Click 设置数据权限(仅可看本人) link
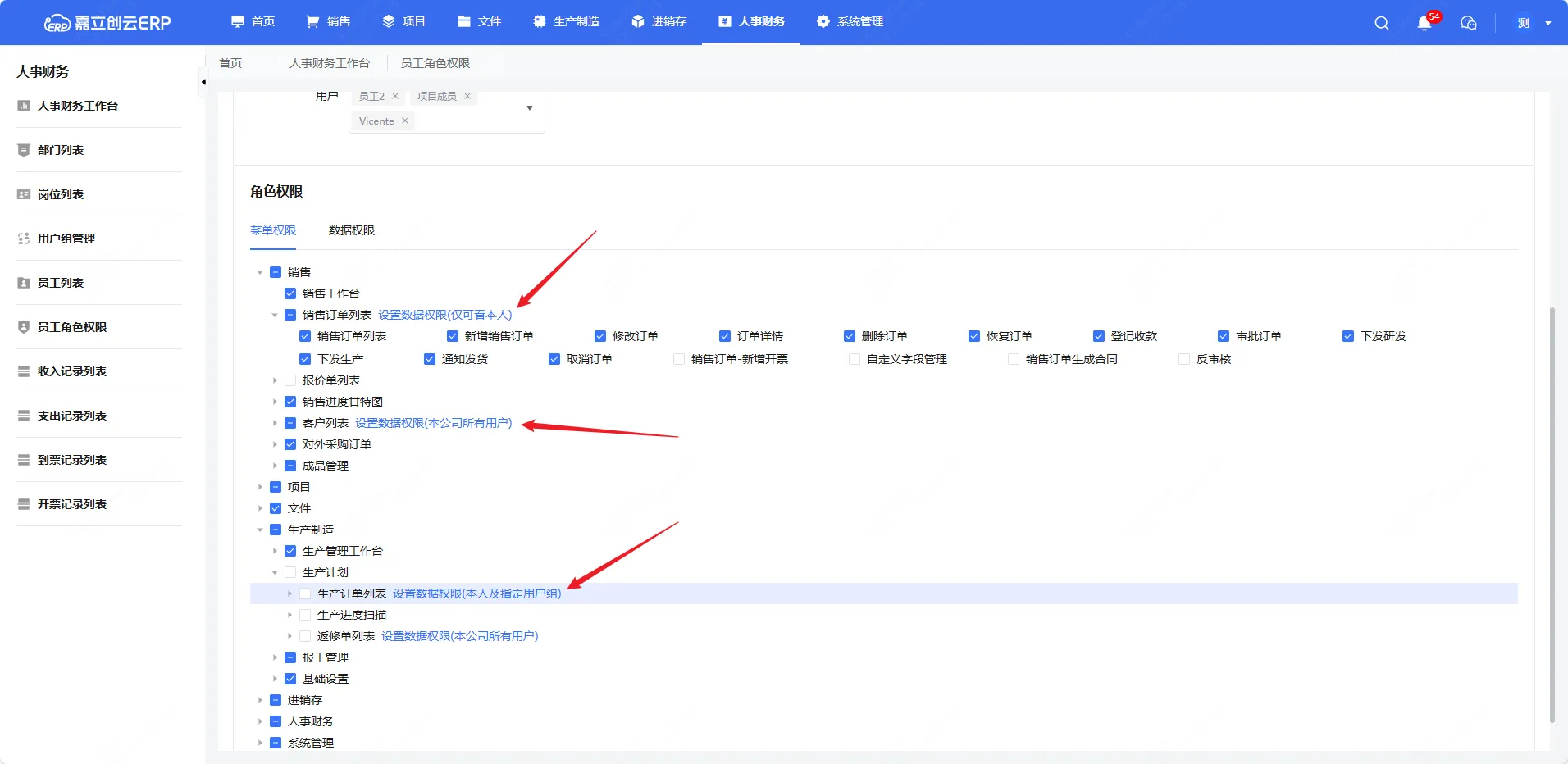This screenshot has width=1568, height=764. (444, 315)
